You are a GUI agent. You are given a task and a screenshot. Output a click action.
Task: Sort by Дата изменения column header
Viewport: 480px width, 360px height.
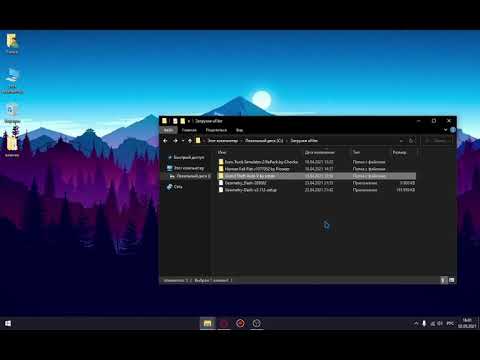pyautogui.click(x=319, y=152)
